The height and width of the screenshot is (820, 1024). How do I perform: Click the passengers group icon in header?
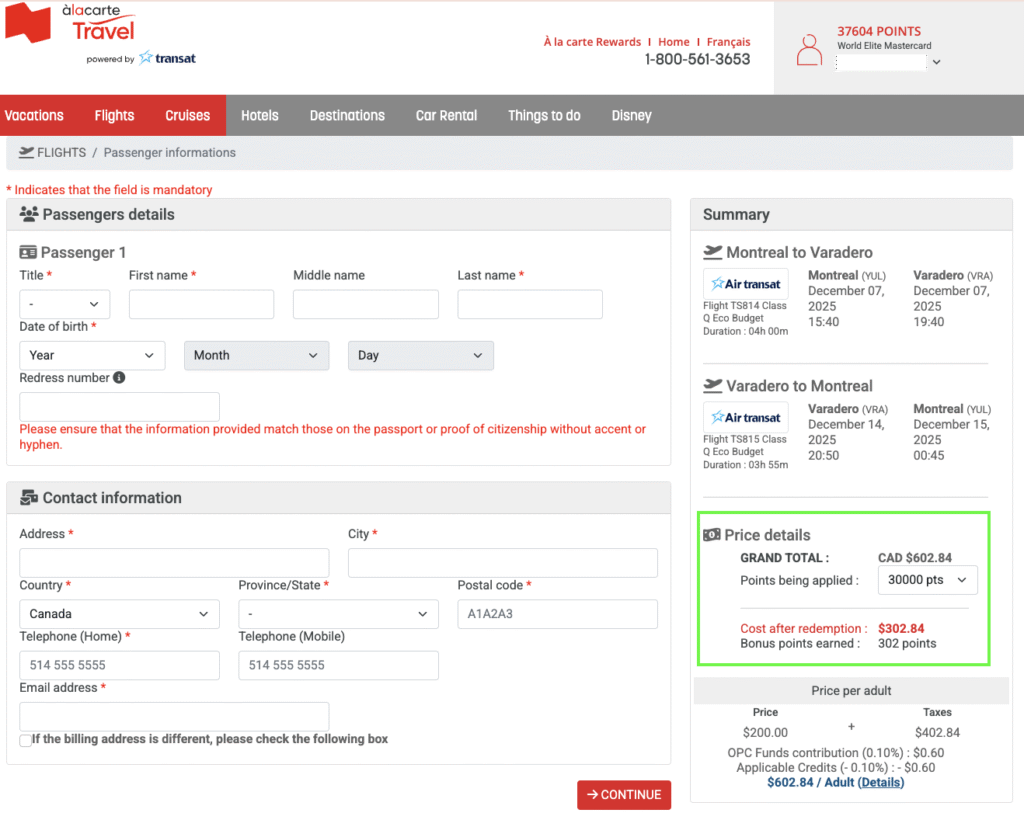(x=29, y=214)
